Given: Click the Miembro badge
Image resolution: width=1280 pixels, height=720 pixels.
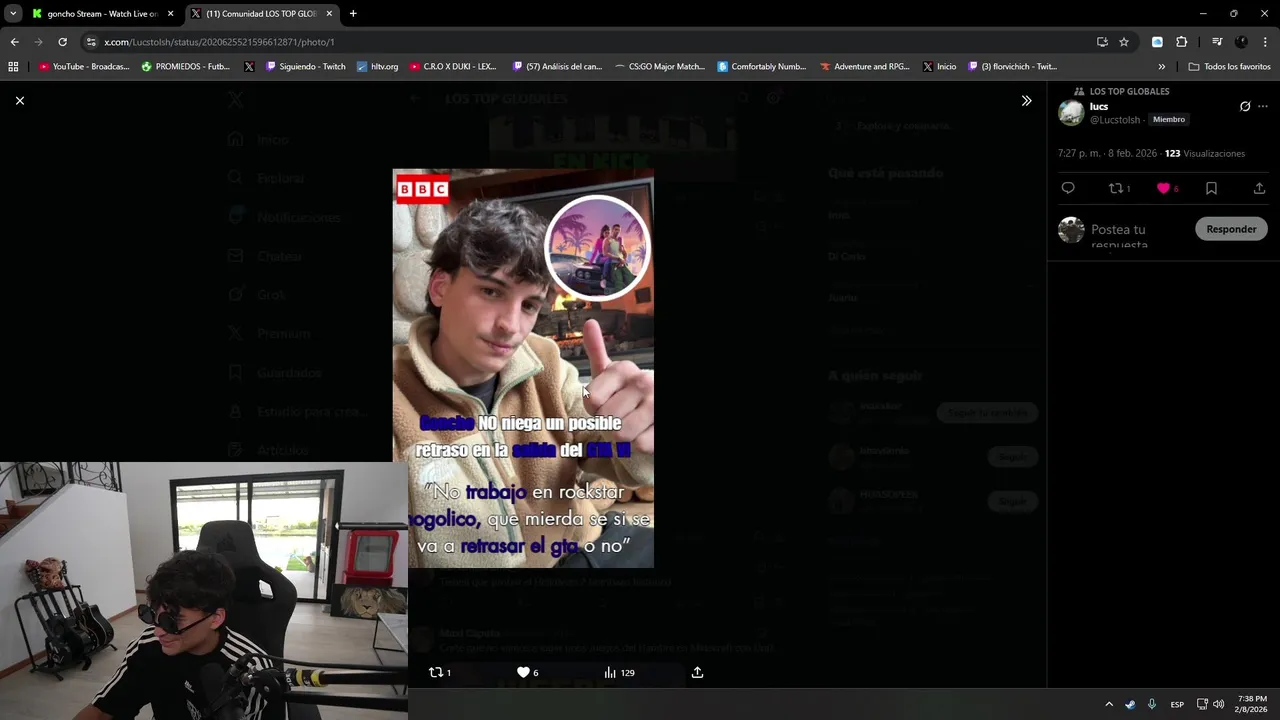Looking at the screenshot, I should point(1168,120).
